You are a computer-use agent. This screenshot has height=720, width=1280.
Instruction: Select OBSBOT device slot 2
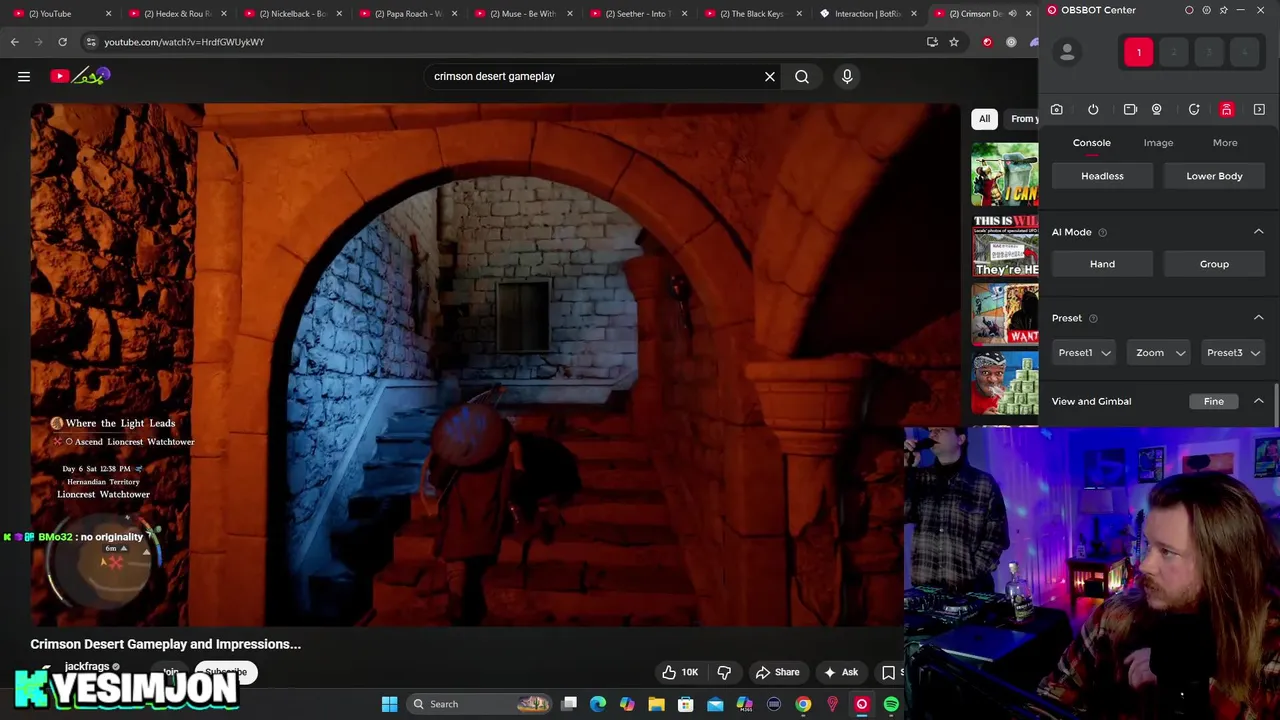pos(1173,52)
